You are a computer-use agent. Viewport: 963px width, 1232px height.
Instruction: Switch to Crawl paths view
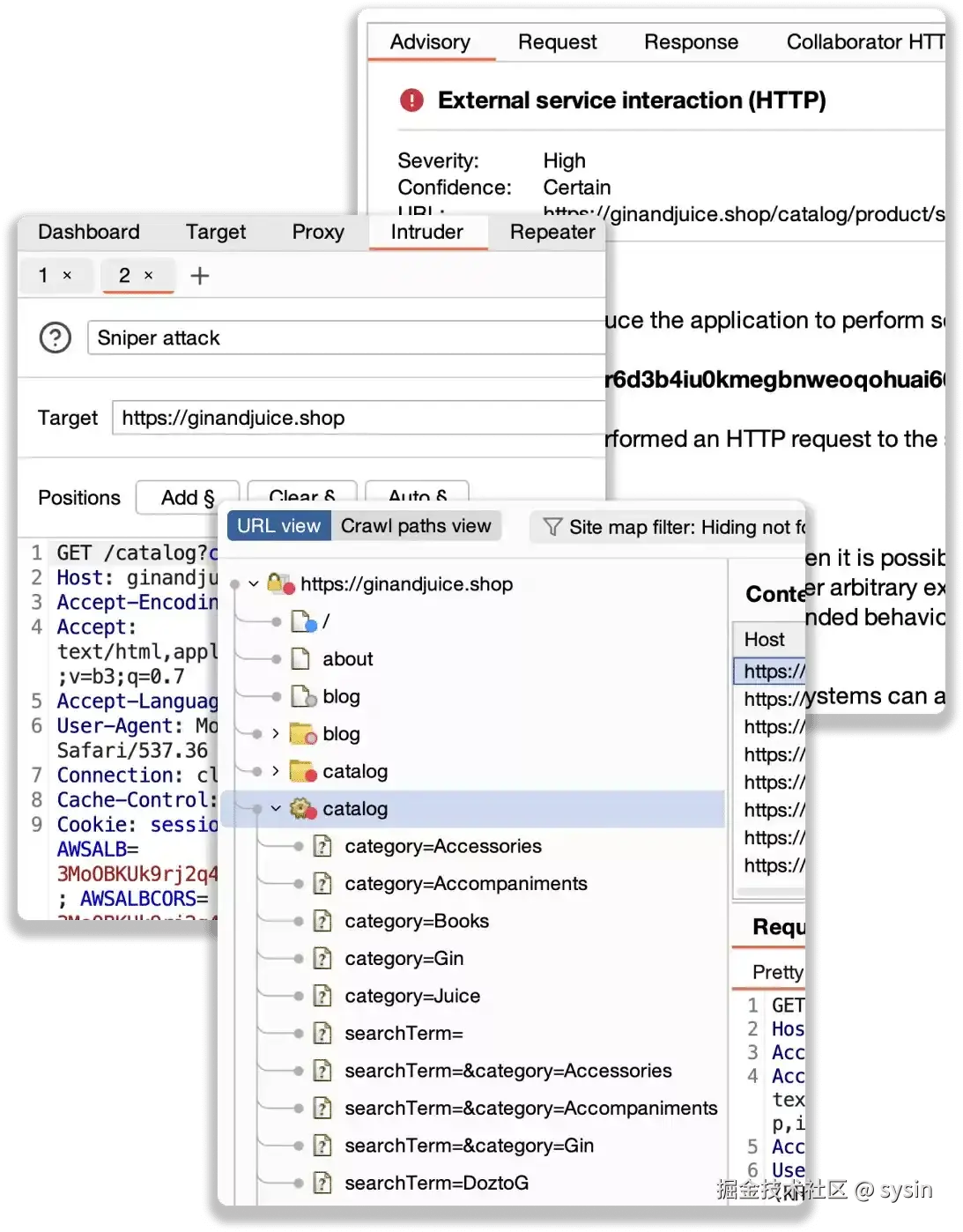tap(415, 525)
